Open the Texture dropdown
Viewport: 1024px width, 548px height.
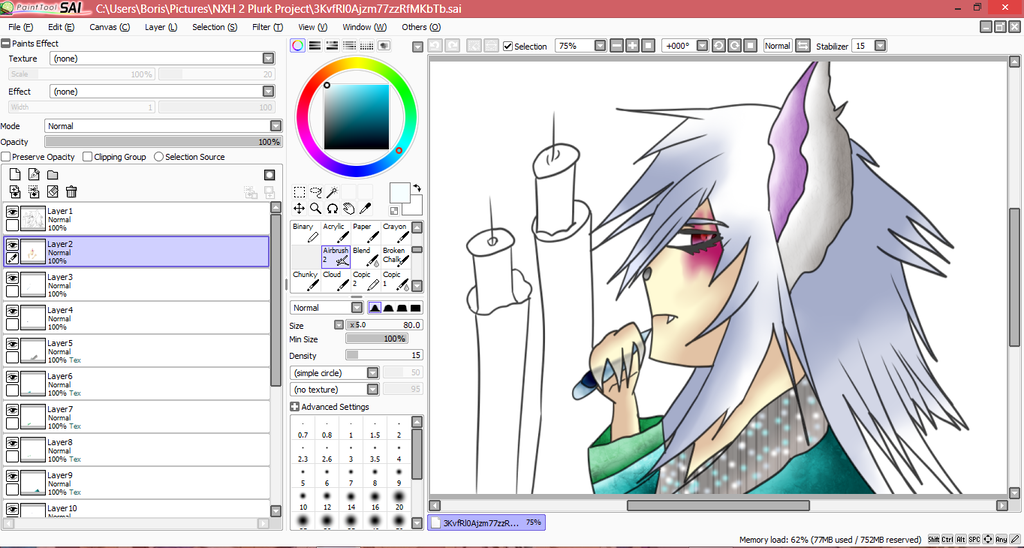click(268, 59)
